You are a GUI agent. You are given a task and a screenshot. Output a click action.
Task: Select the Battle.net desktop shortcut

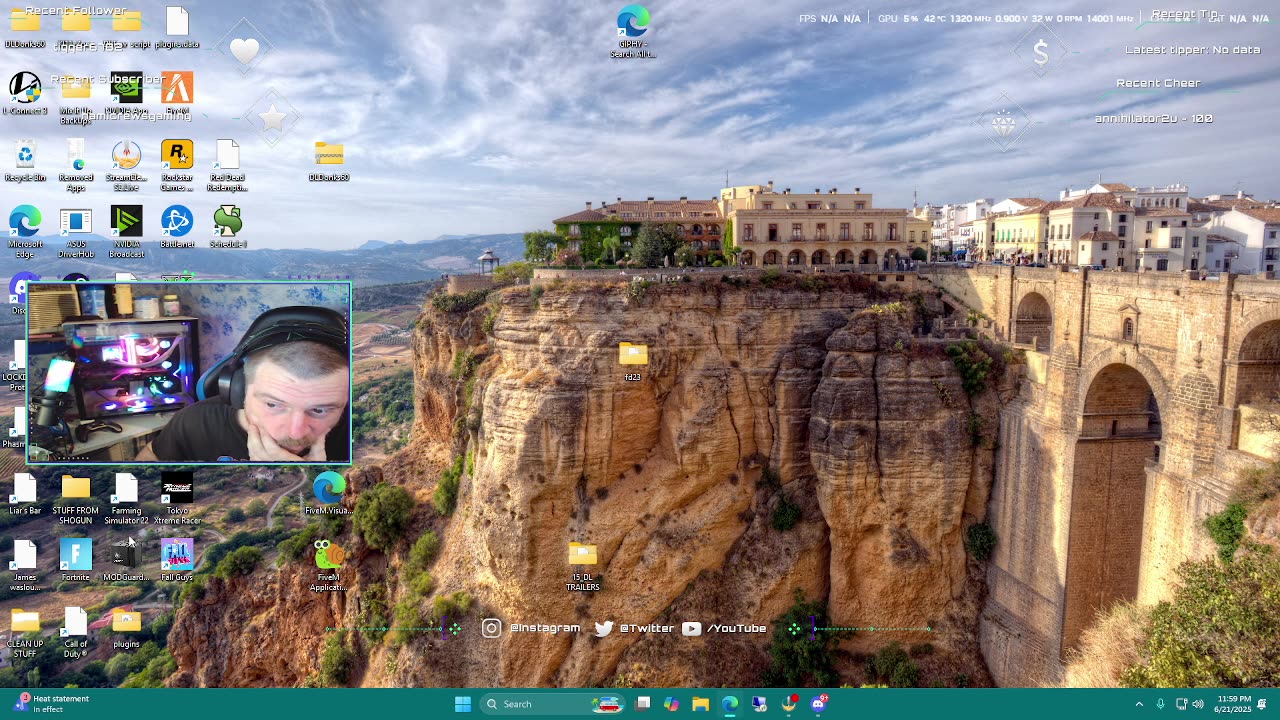click(x=177, y=227)
